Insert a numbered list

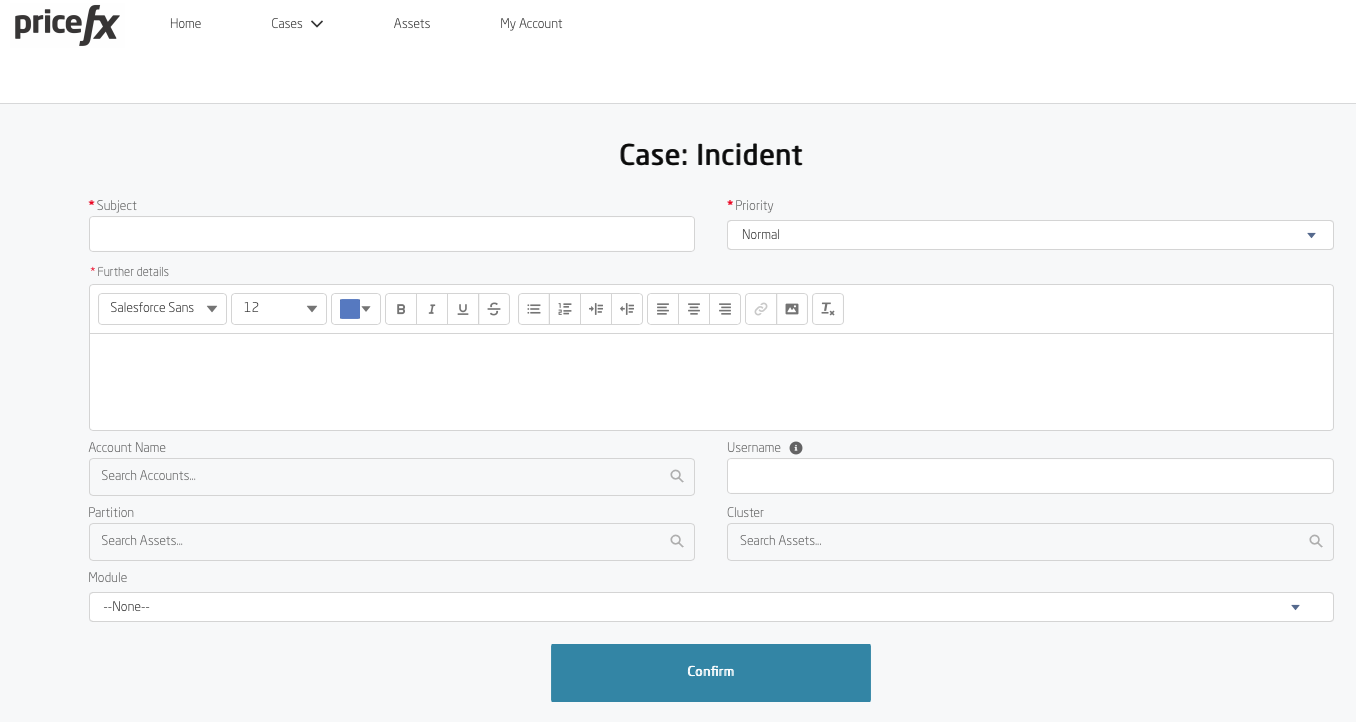(565, 309)
